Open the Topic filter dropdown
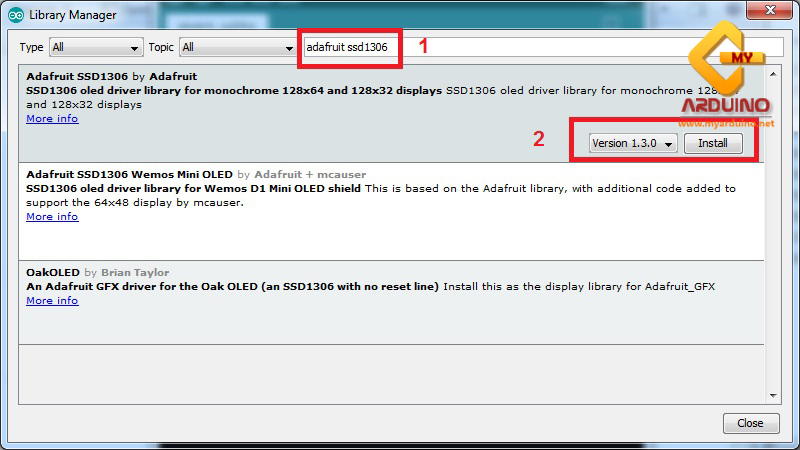The width and height of the screenshot is (800, 450). tap(236, 48)
